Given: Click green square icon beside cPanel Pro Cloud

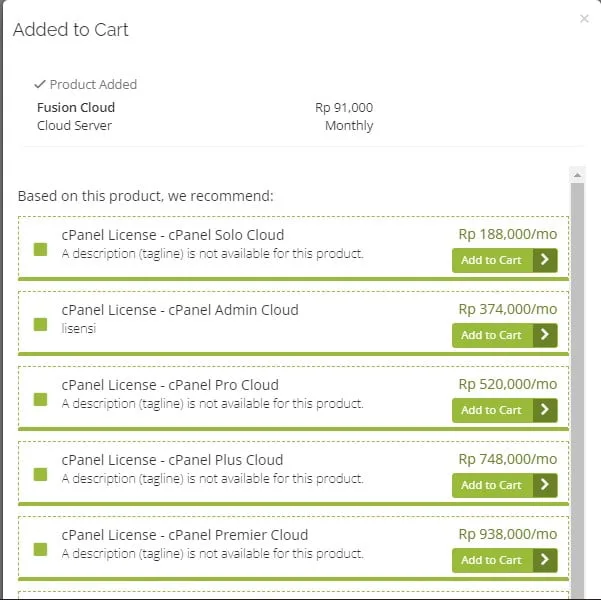Looking at the screenshot, I should click(41, 399).
